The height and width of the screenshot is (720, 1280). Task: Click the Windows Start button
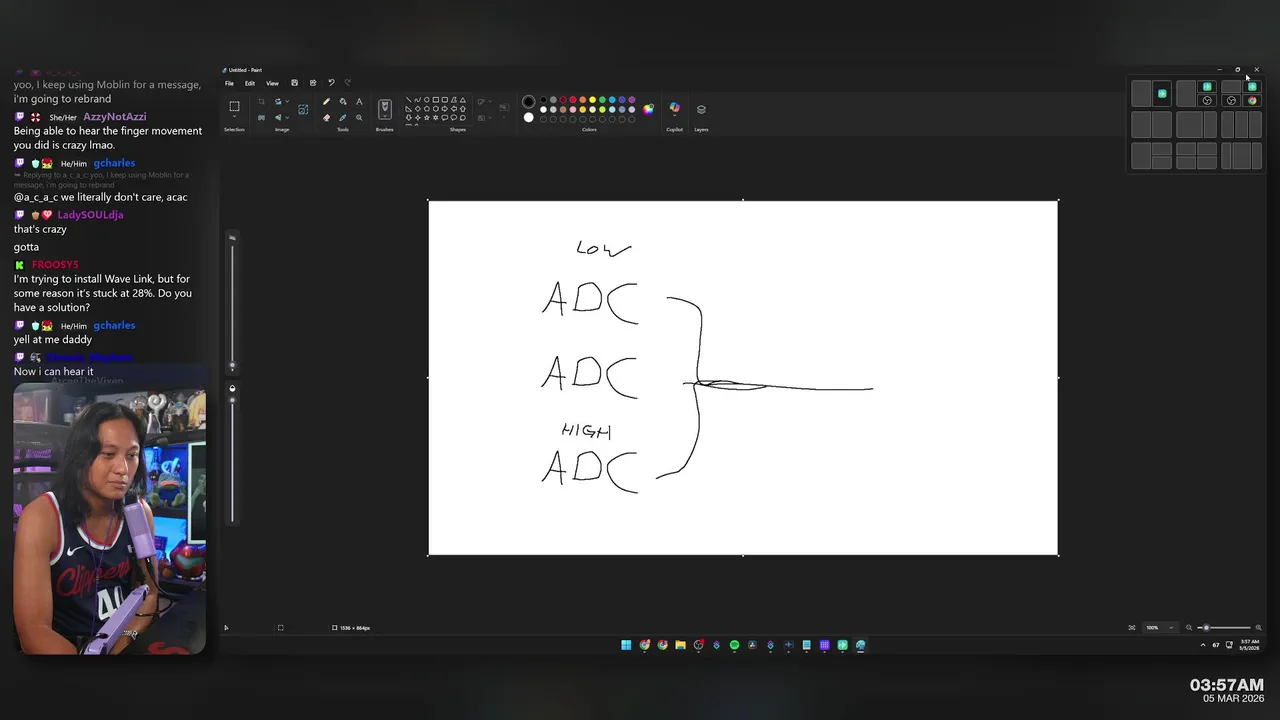(626, 645)
